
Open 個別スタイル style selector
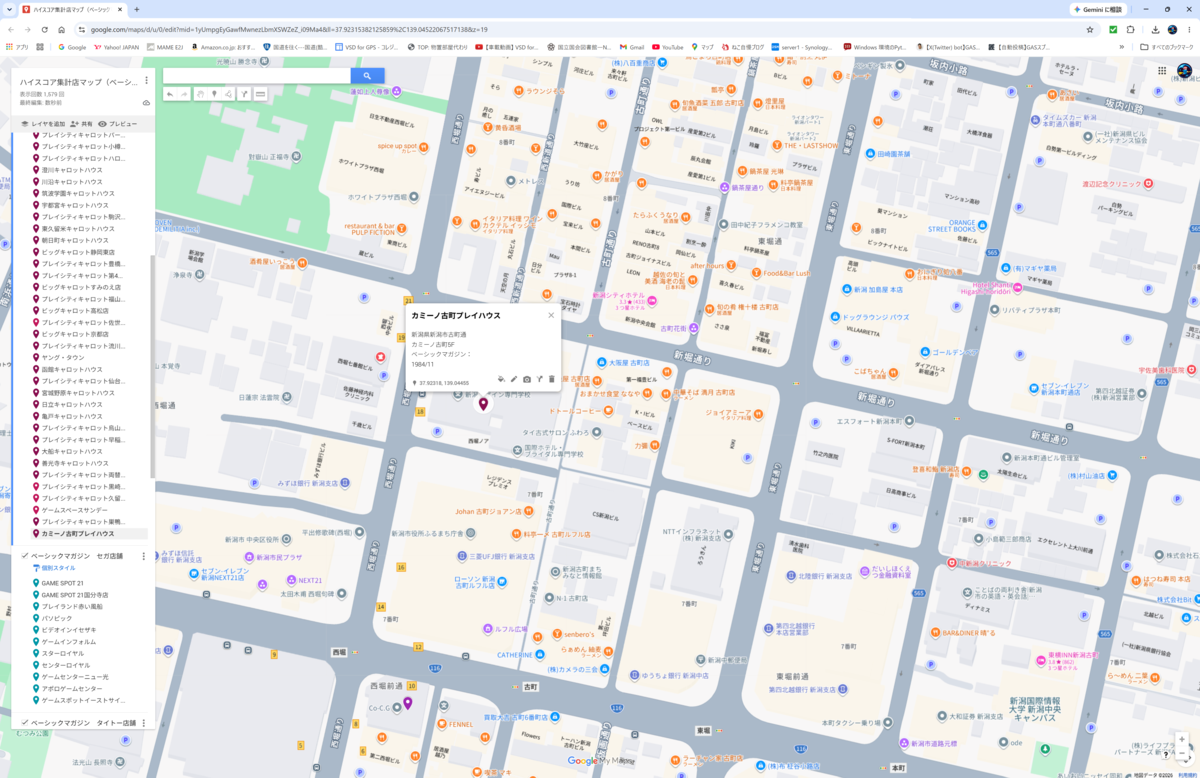coord(54,568)
